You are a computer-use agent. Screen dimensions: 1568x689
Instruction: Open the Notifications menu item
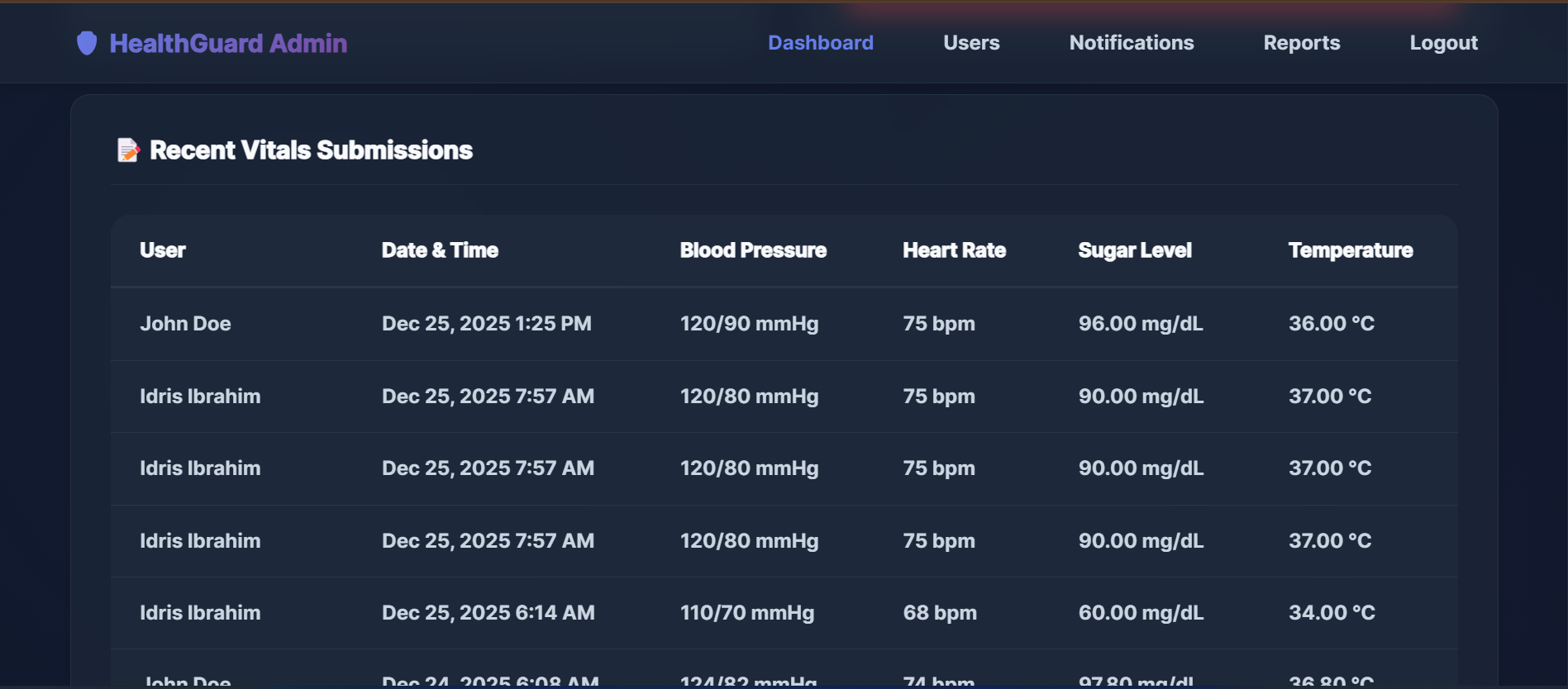pos(1131,43)
